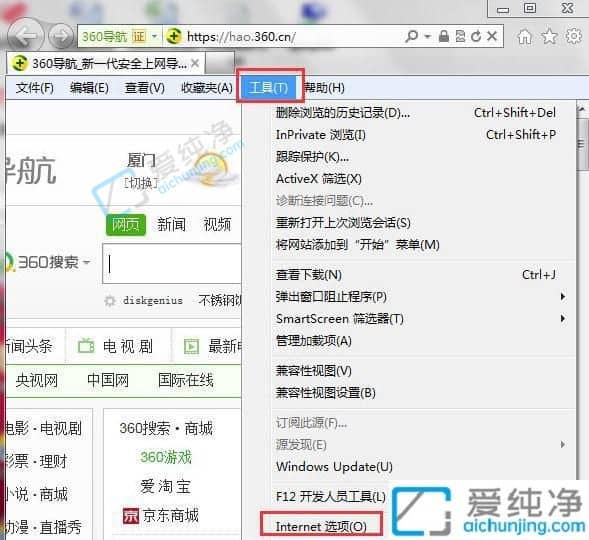Open the 编辑(E) menu
This screenshot has height=540, width=589.
(x=89, y=88)
